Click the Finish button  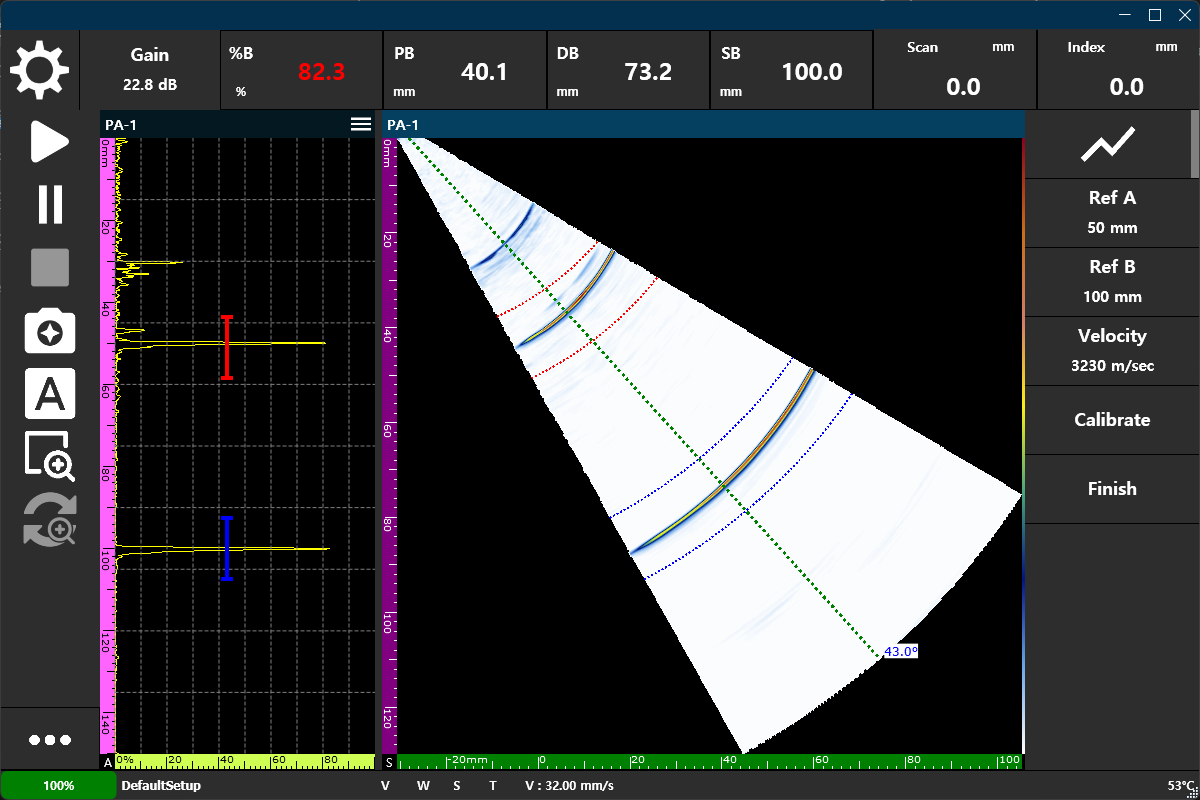pos(1112,489)
